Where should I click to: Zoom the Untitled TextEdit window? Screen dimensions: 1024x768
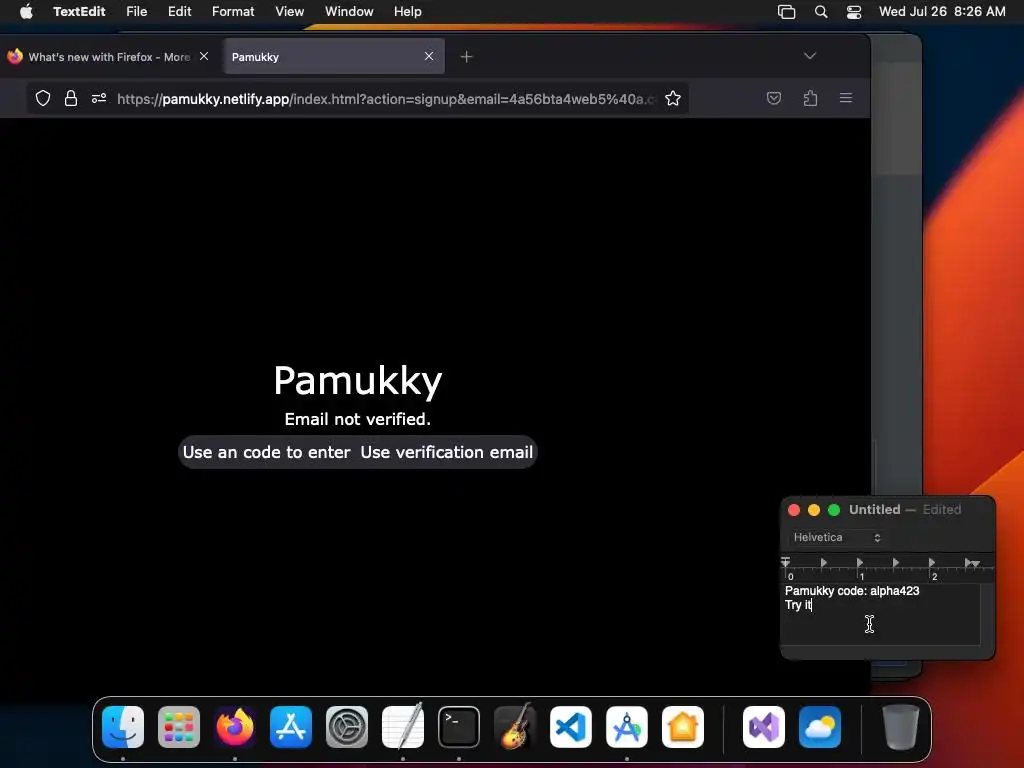click(x=834, y=510)
